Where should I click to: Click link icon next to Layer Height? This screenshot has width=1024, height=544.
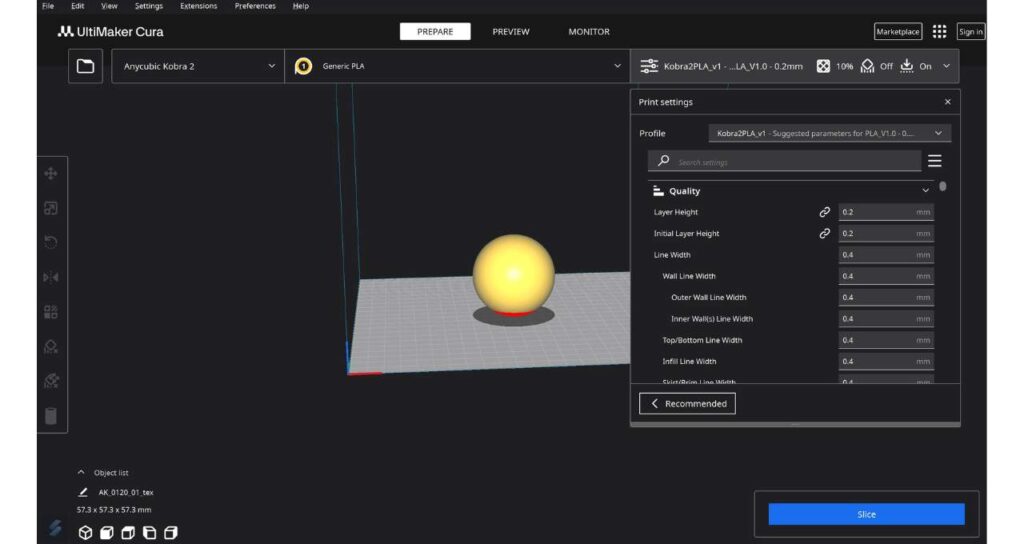pyautogui.click(x=825, y=212)
